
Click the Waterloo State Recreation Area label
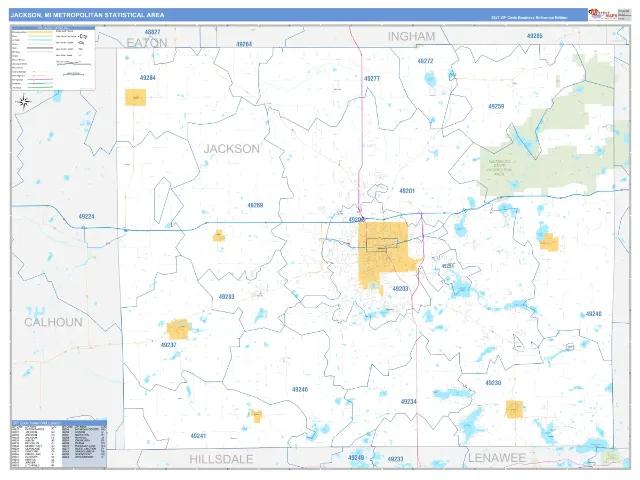point(502,168)
